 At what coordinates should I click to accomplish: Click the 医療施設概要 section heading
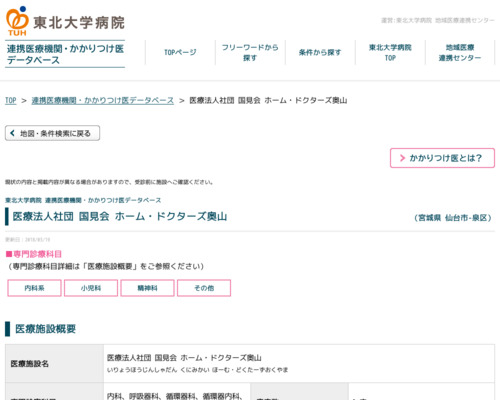[x=45, y=329]
